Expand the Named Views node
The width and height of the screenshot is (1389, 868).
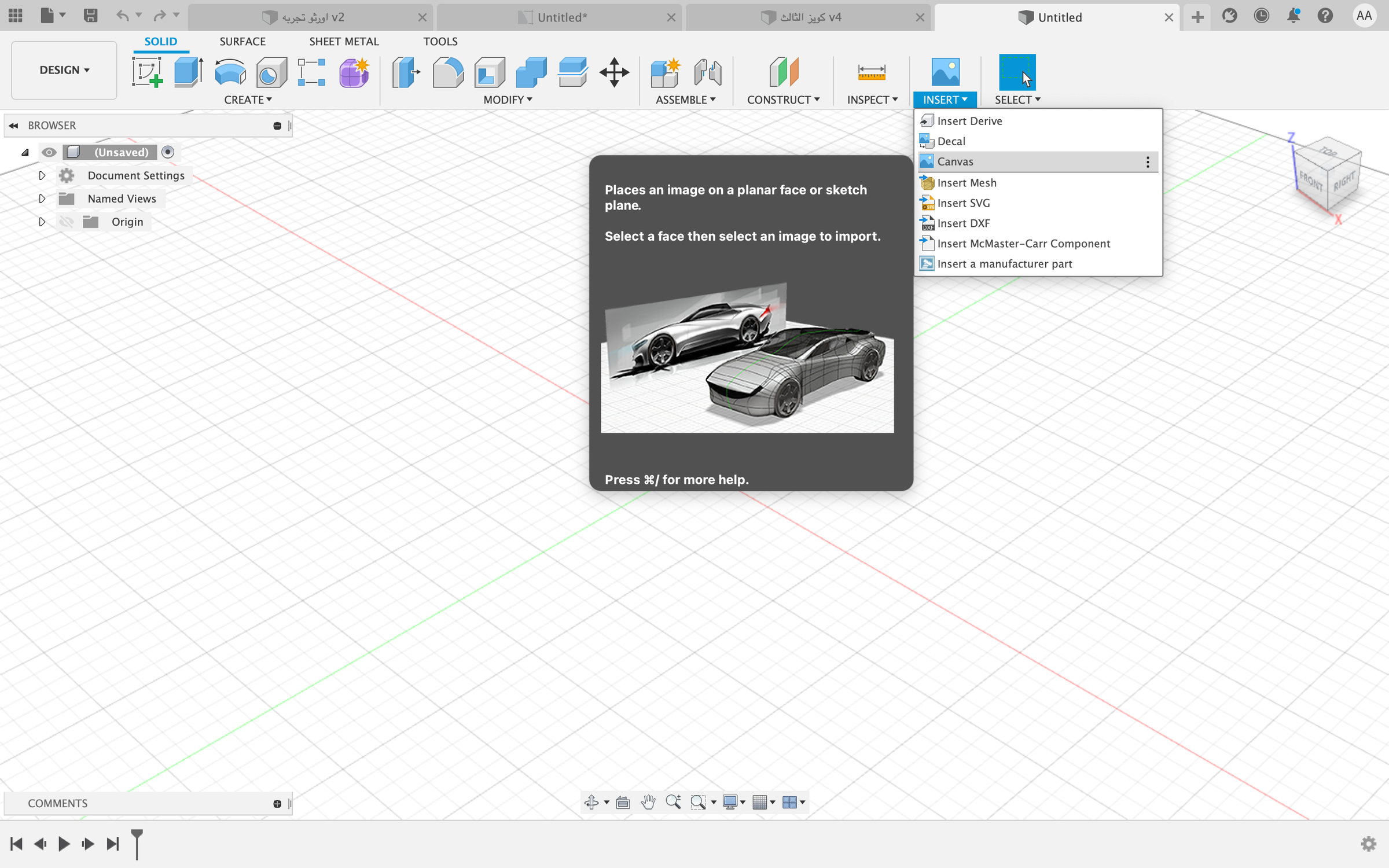click(42, 198)
